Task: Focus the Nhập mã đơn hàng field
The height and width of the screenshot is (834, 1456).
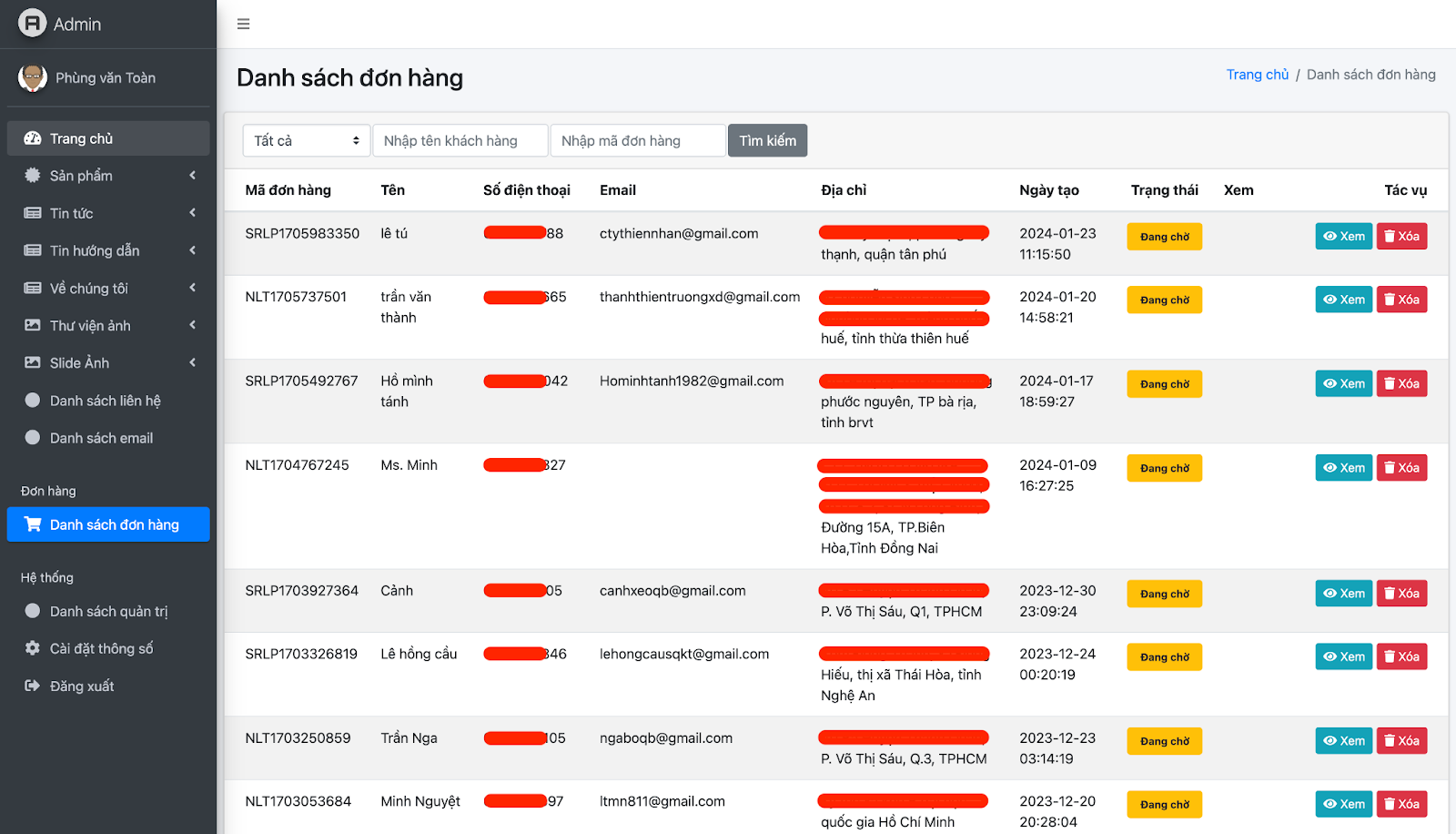Action: pyautogui.click(x=637, y=141)
